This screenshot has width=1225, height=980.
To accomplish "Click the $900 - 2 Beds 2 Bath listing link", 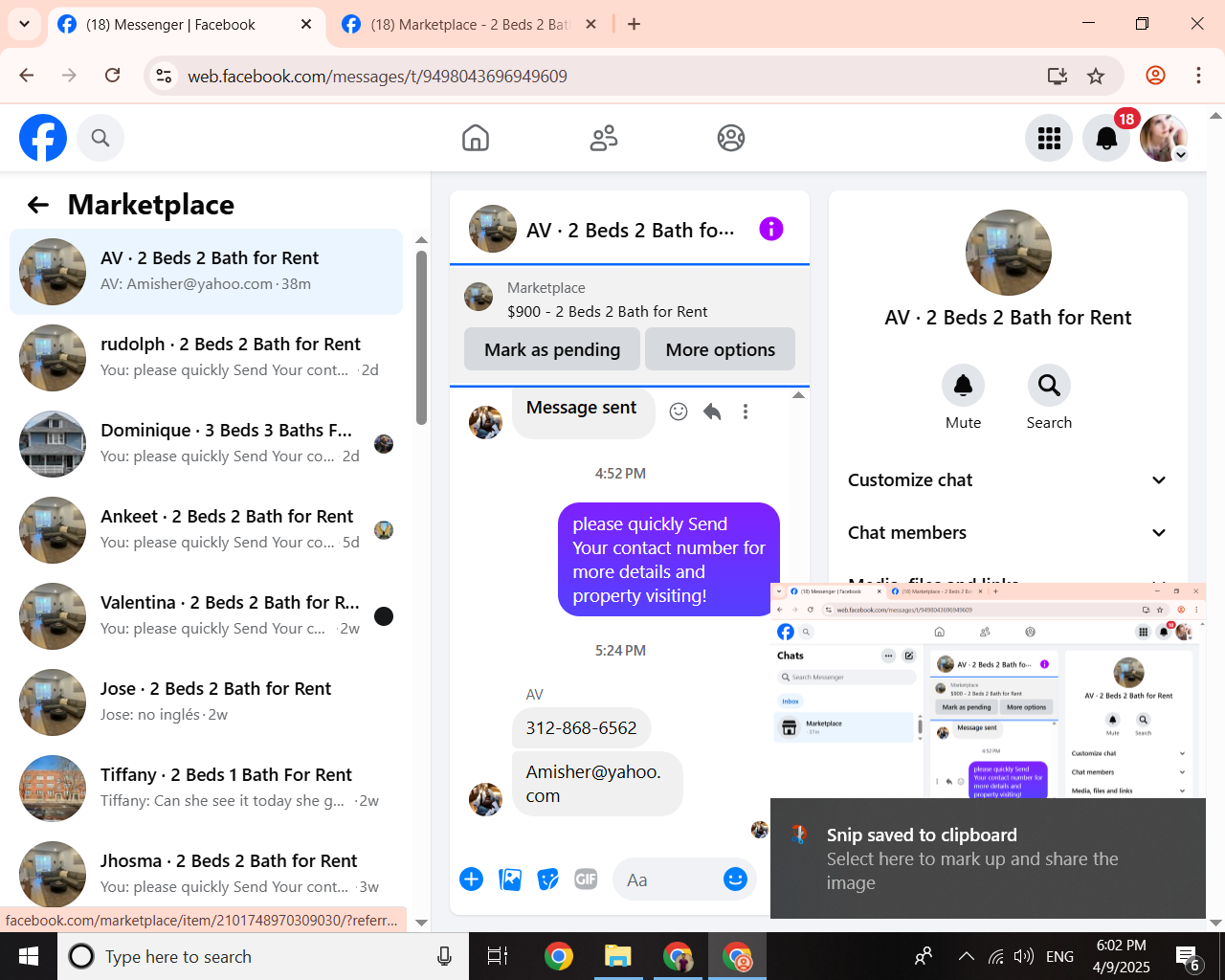I will pyautogui.click(x=607, y=311).
